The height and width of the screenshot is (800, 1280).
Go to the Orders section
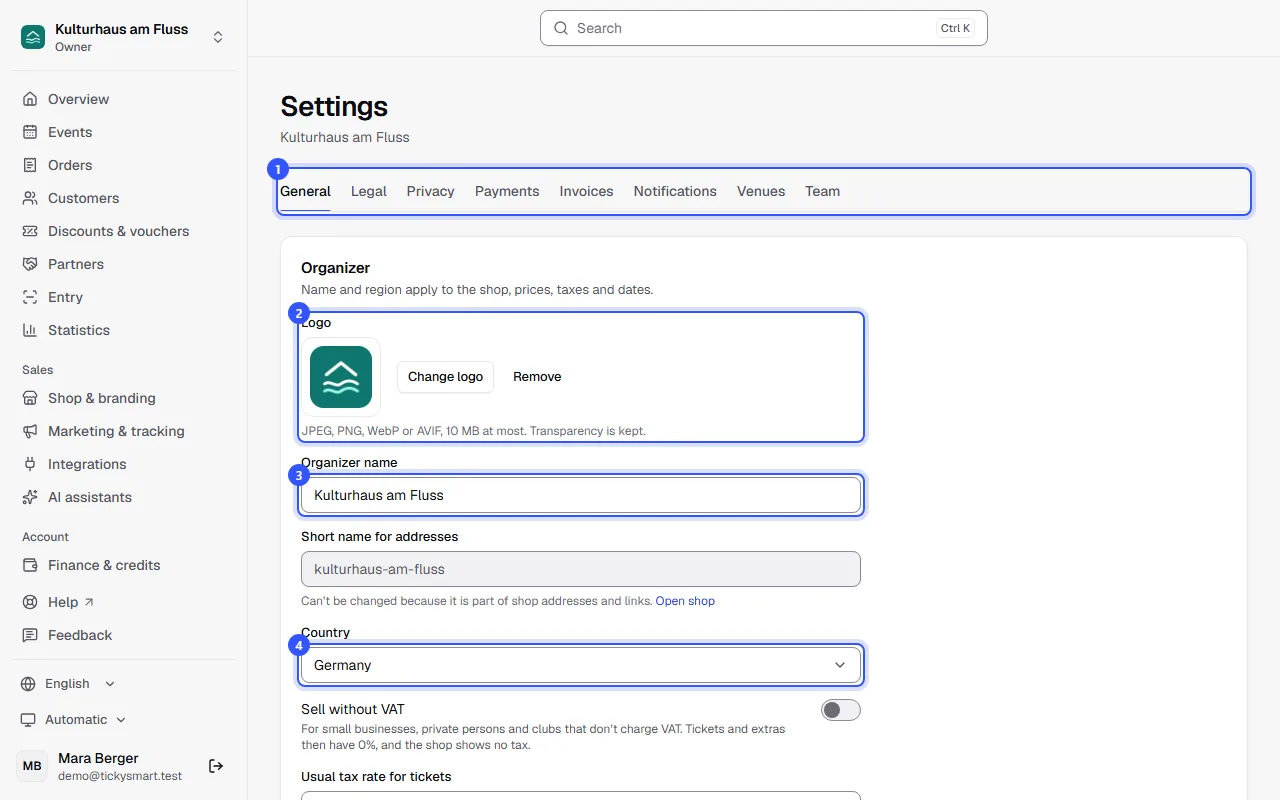tap(124, 165)
